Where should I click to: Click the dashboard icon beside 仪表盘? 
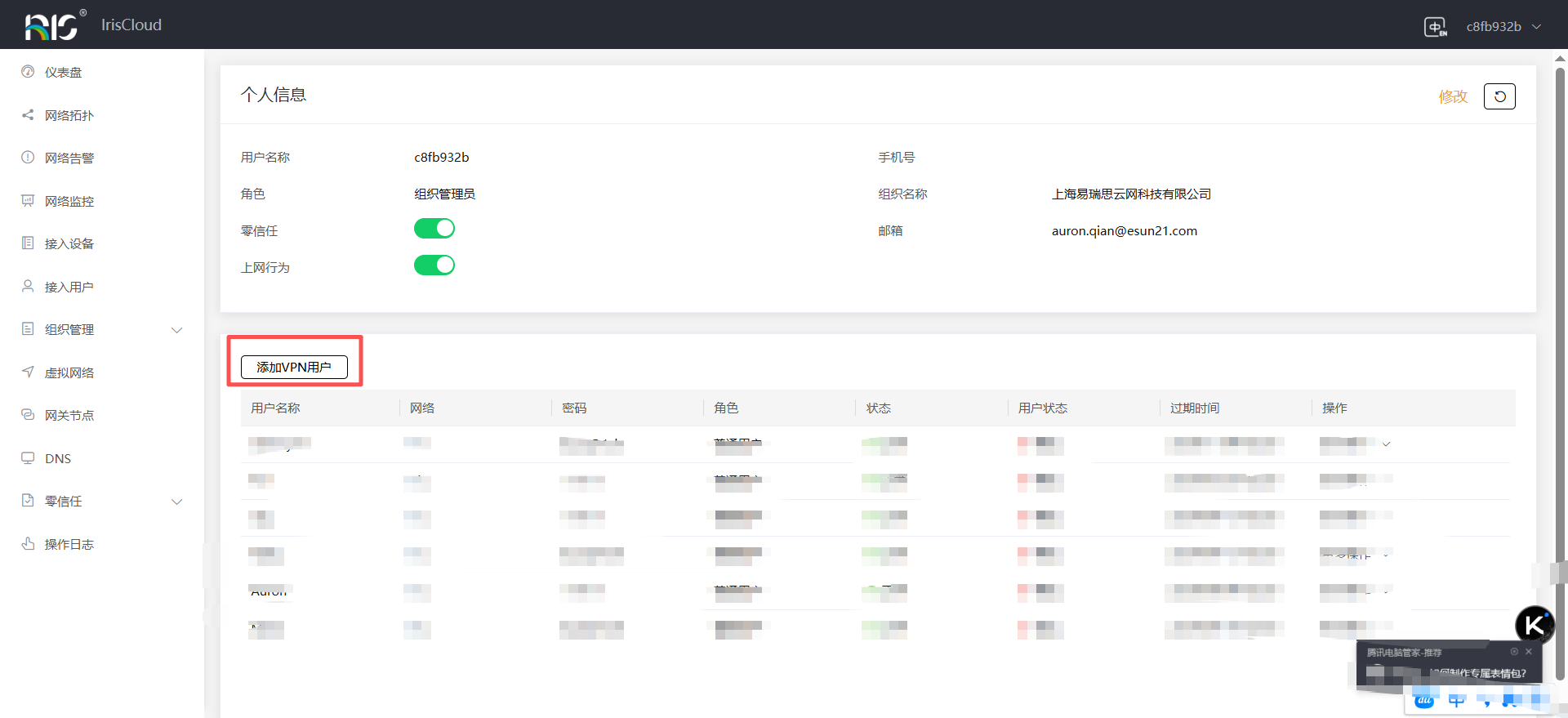pyautogui.click(x=28, y=72)
